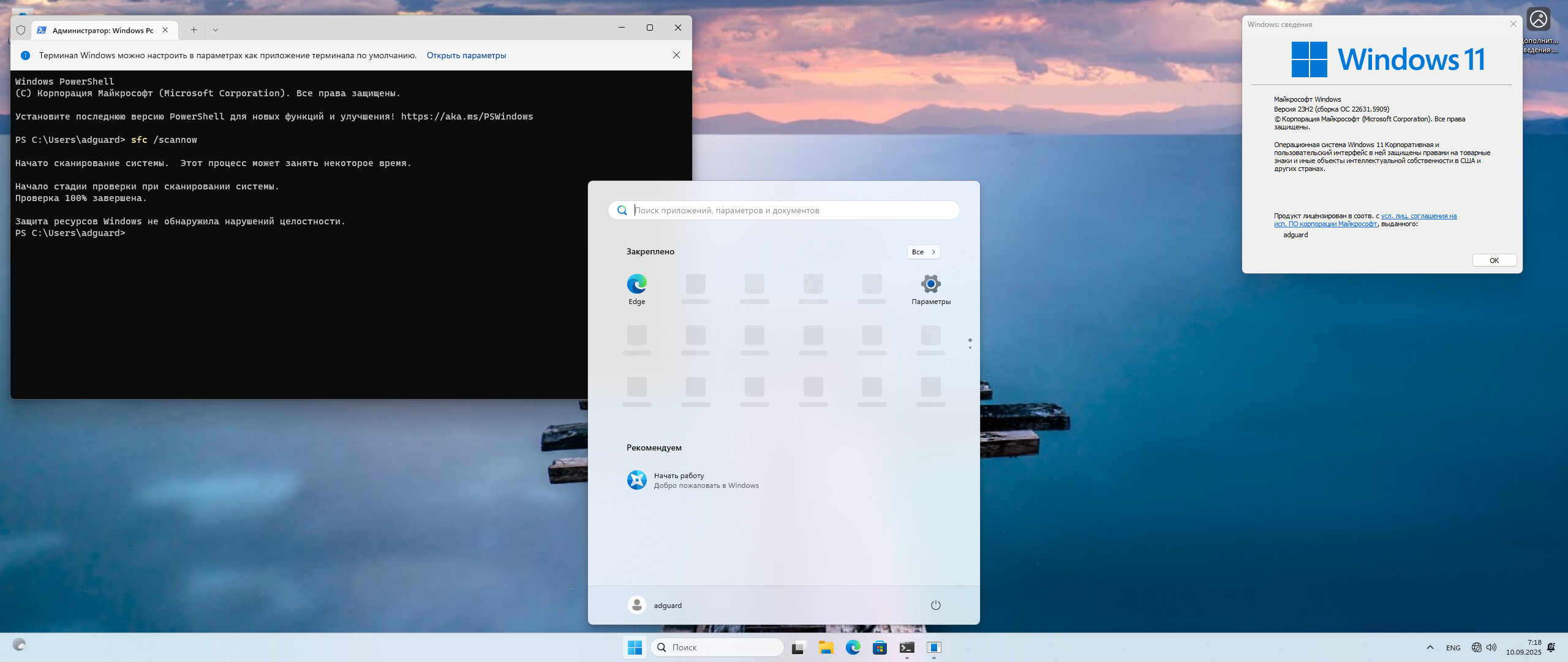Open Task View on the taskbar
Viewport: 1568px width, 662px height.
point(798,647)
